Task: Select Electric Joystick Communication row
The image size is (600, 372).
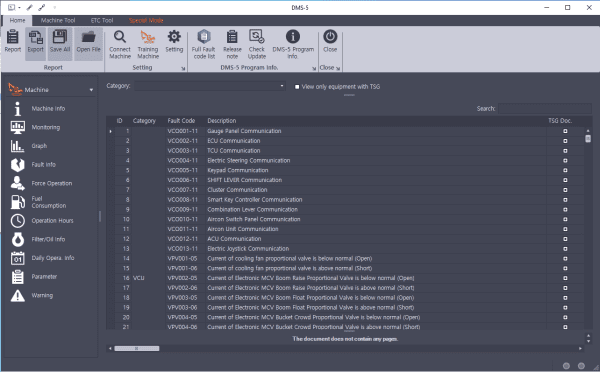Action: 346,249
